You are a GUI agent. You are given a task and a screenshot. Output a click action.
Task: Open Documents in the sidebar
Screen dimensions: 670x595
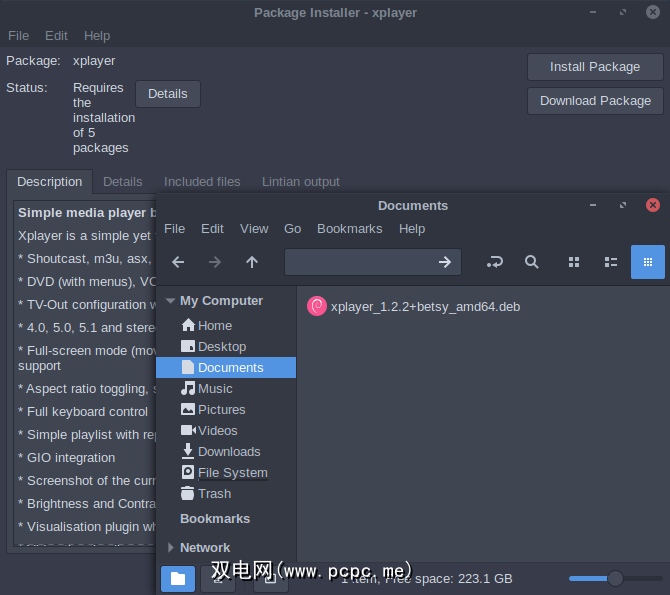[x=226, y=368]
